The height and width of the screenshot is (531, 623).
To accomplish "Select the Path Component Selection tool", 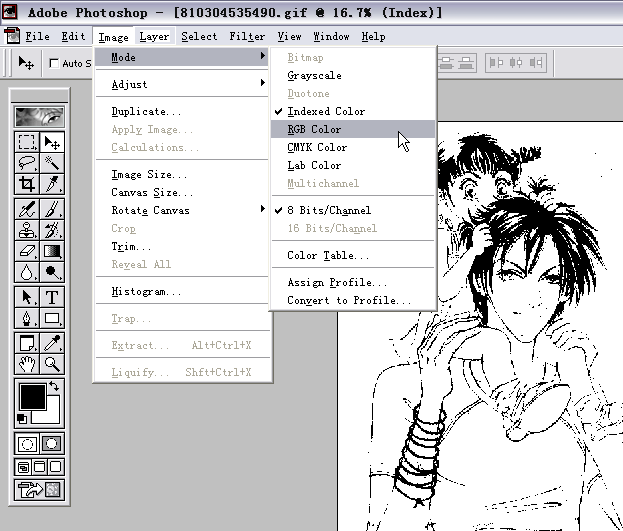I will pyautogui.click(x=27, y=297).
